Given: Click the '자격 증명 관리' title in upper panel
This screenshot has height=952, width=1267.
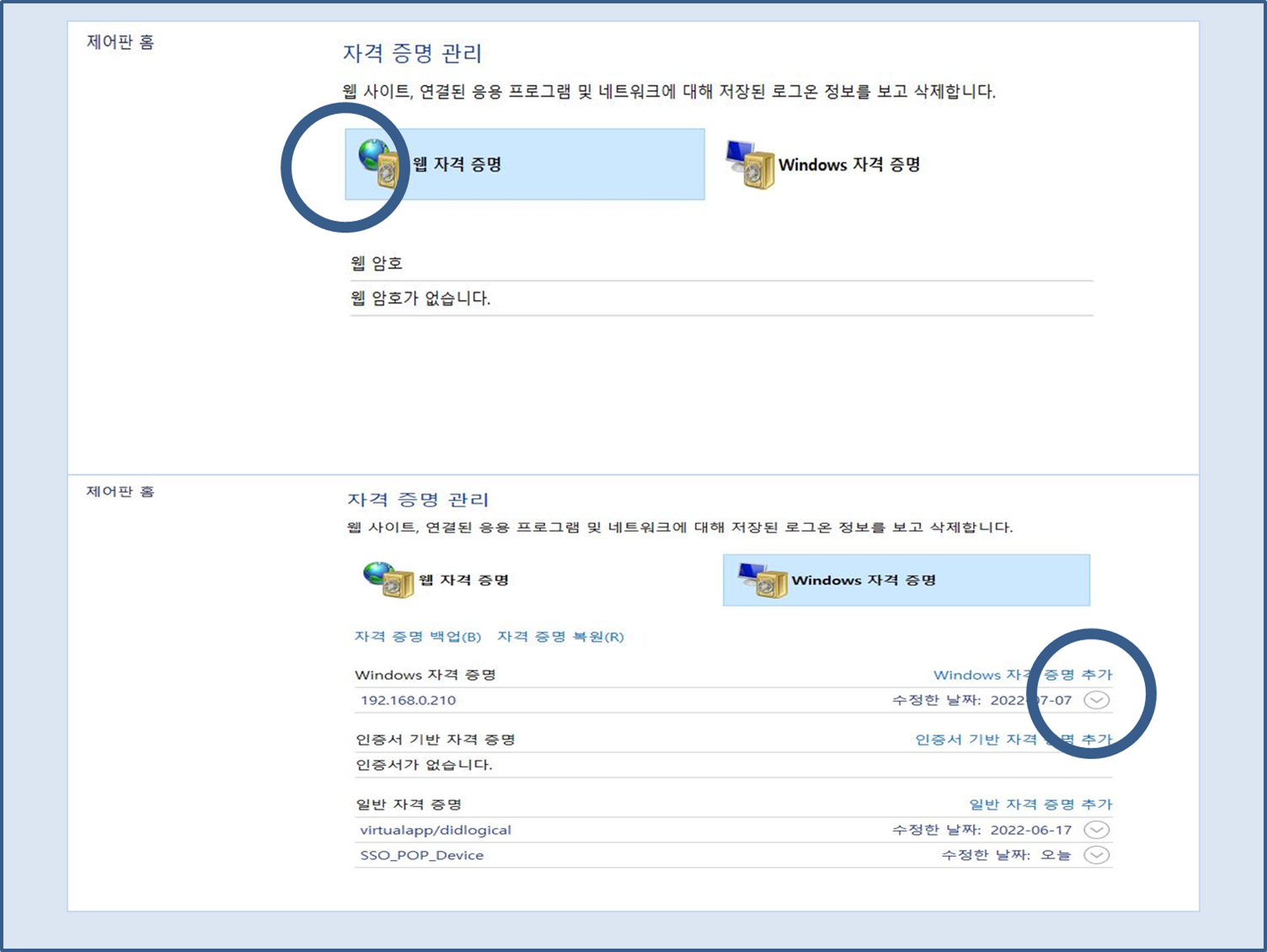Looking at the screenshot, I should point(412,53).
